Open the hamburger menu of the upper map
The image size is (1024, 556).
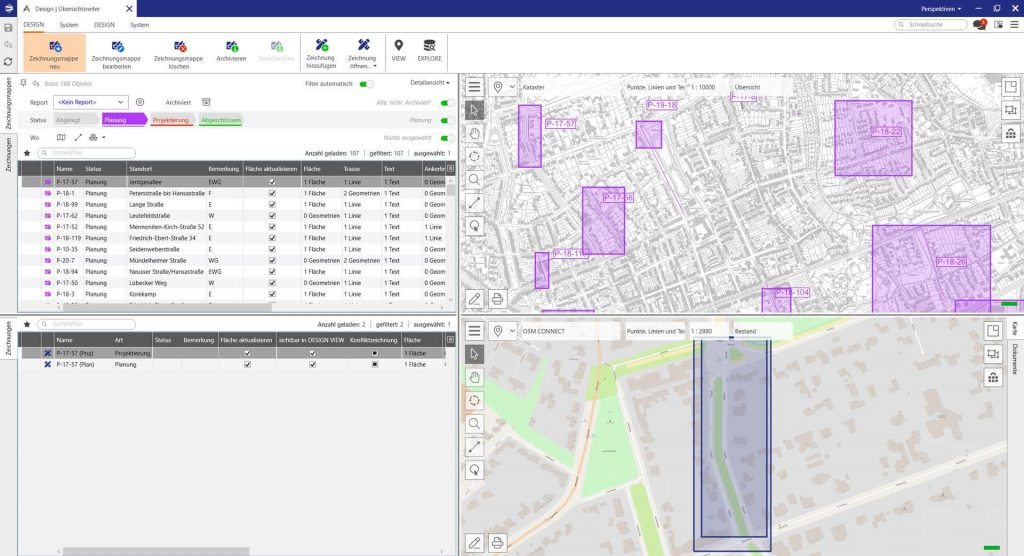pyautogui.click(x=474, y=87)
